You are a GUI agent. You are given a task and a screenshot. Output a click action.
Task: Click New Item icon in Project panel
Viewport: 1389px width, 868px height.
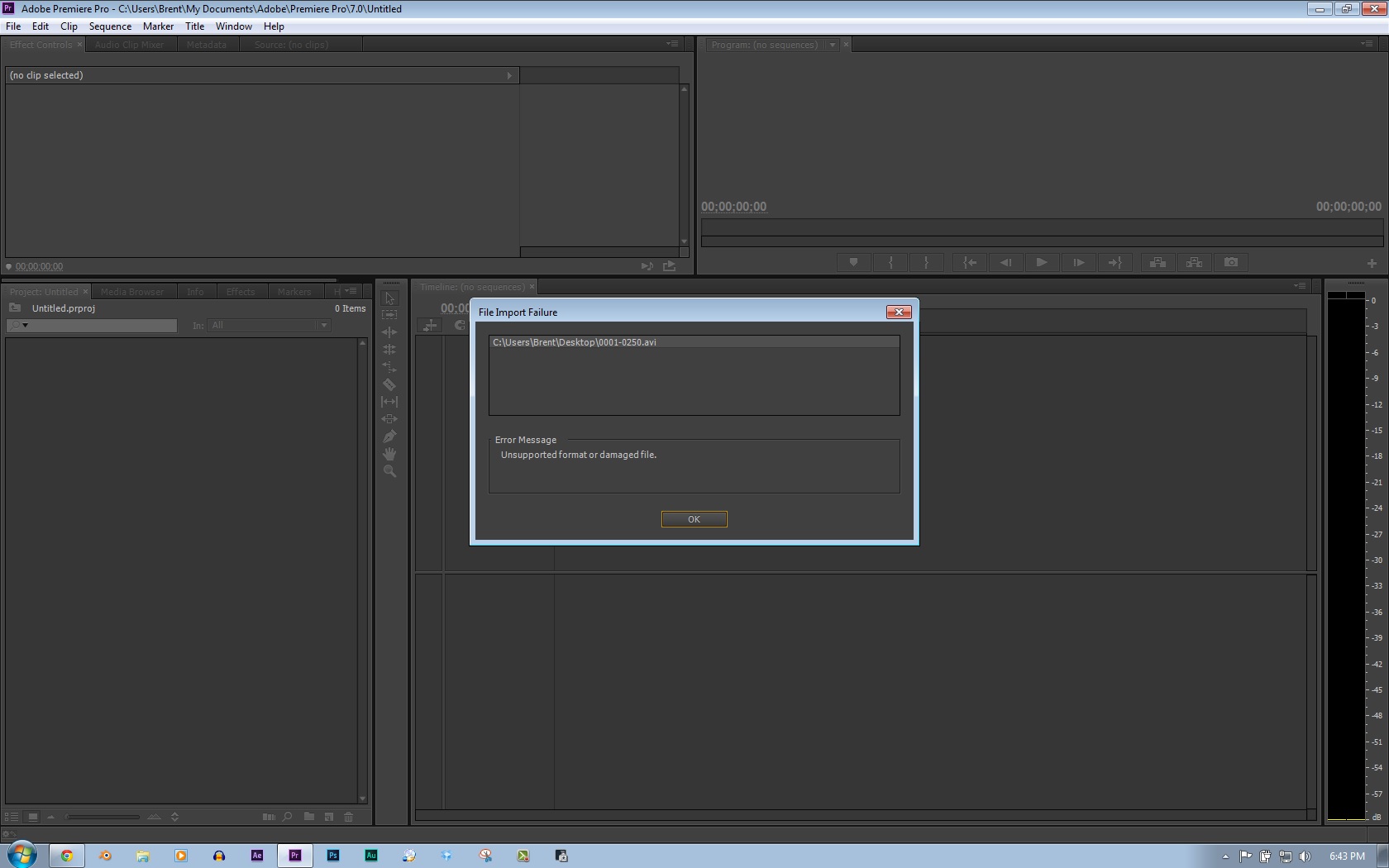coord(329,817)
